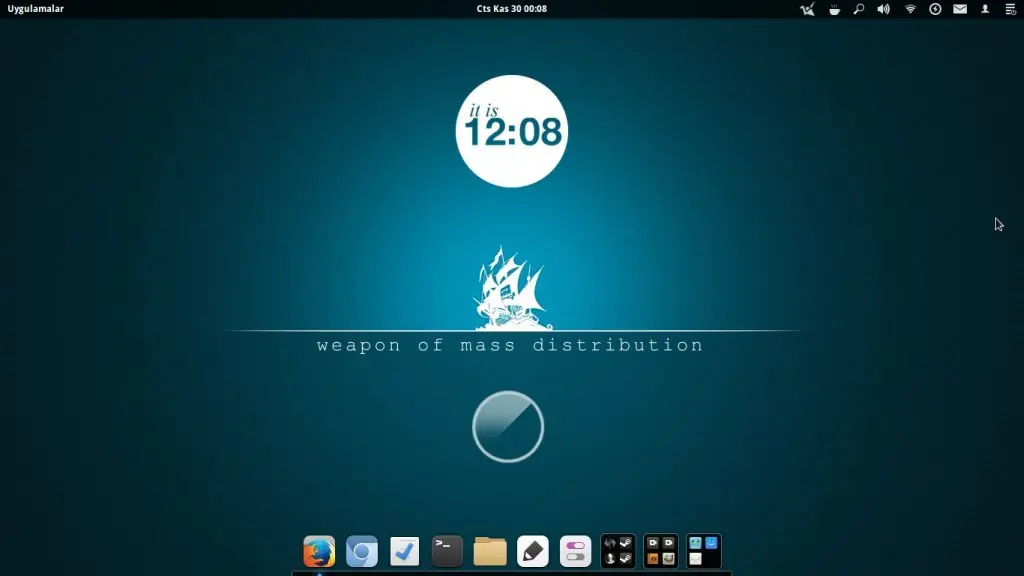The image size is (1024, 576).
Task: Open the blue checkmark tasks app
Action: click(x=405, y=551)
